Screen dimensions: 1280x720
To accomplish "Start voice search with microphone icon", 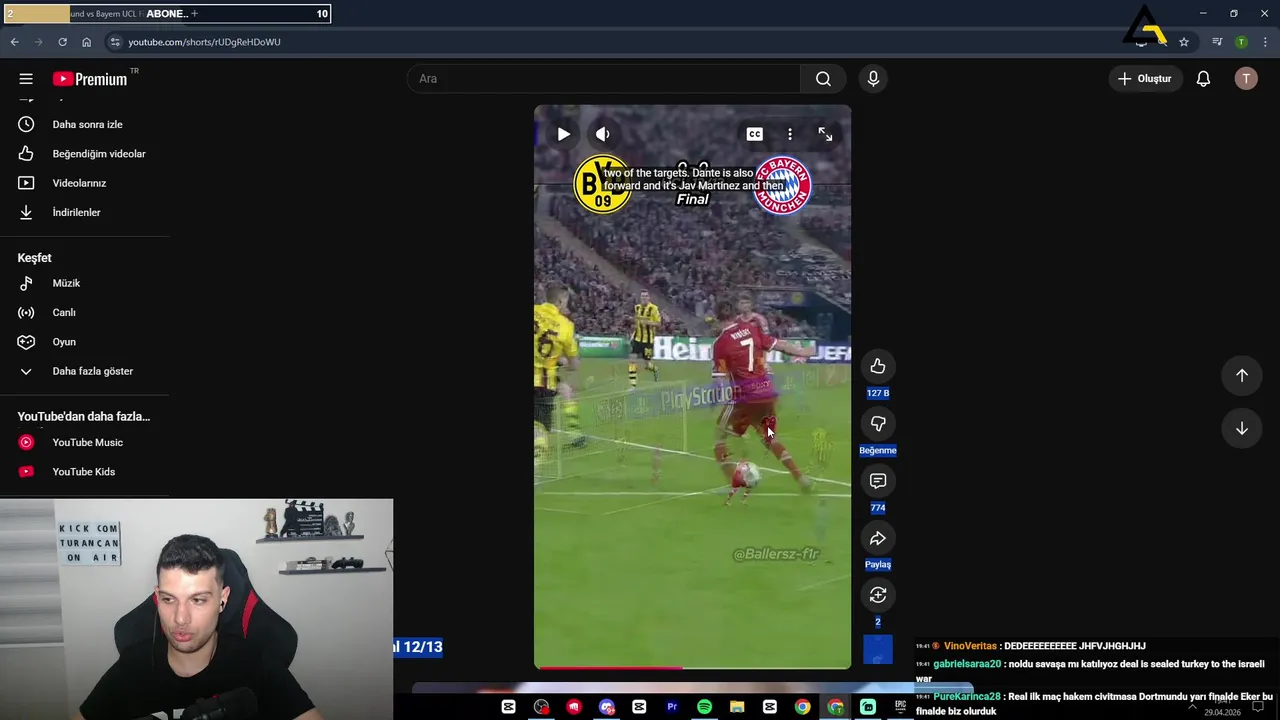I will coord(873,79).
